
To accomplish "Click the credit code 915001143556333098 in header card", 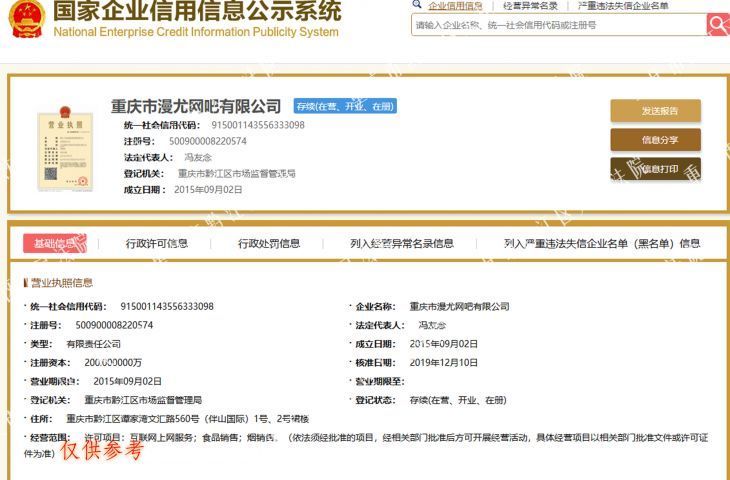I will pos(258,125).
